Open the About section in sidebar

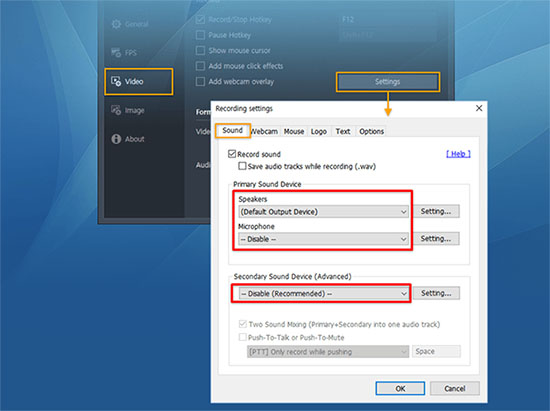[x=128, y=139]
